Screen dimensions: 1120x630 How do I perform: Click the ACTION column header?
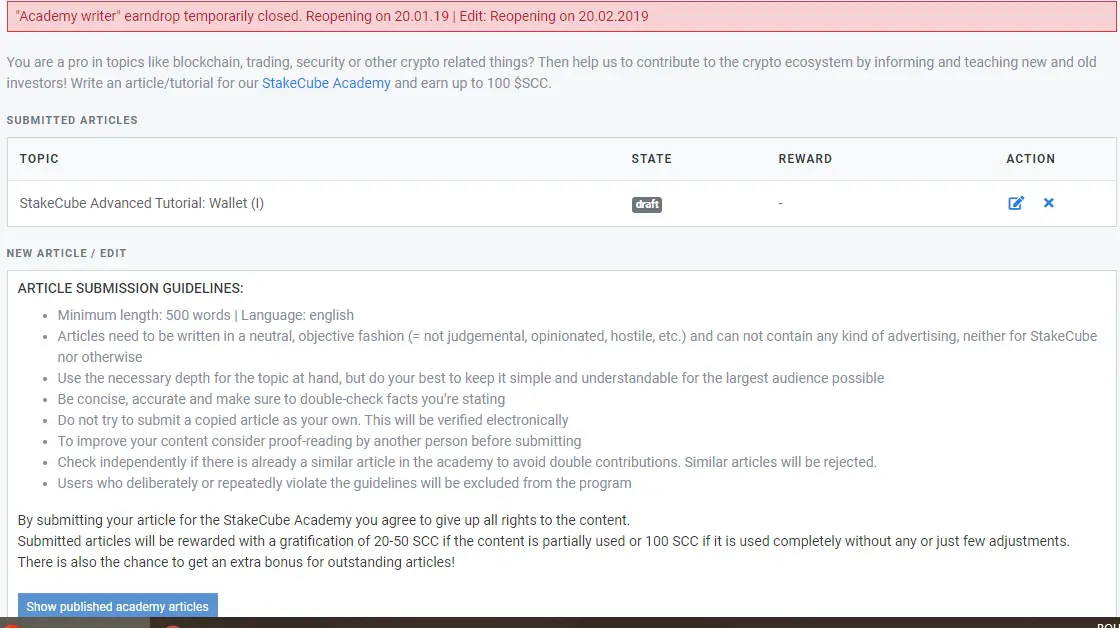[1031, 159]
